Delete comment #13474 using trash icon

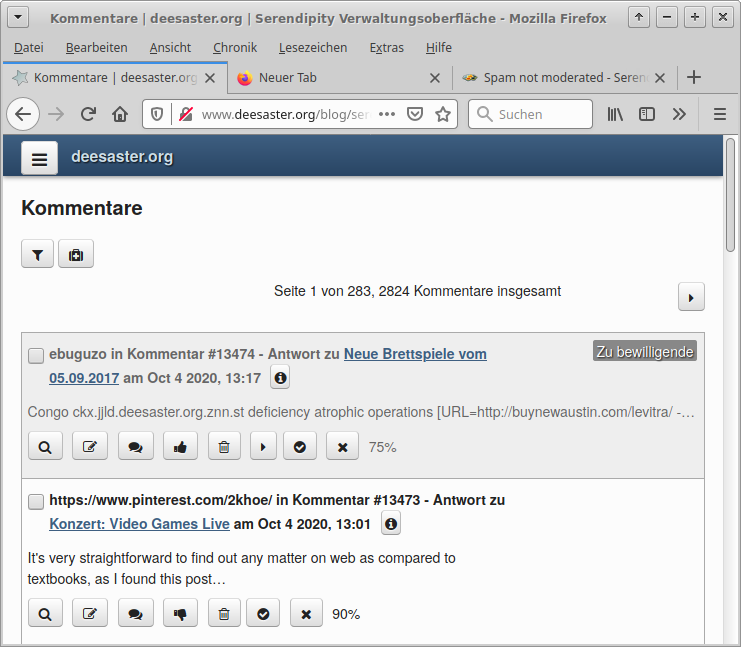[x=224, y=447]
